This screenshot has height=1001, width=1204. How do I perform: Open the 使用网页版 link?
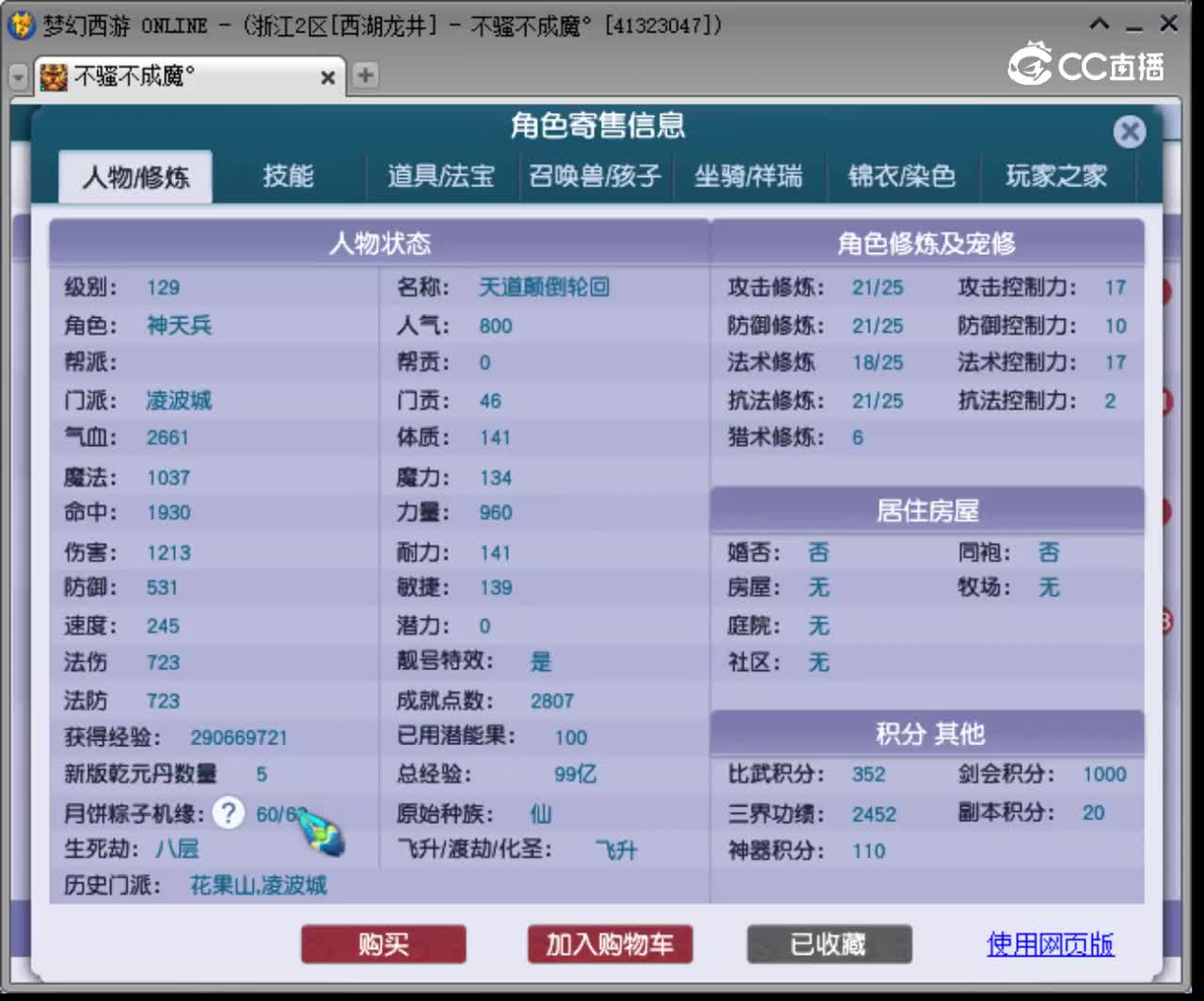(x=1051, y=944)
